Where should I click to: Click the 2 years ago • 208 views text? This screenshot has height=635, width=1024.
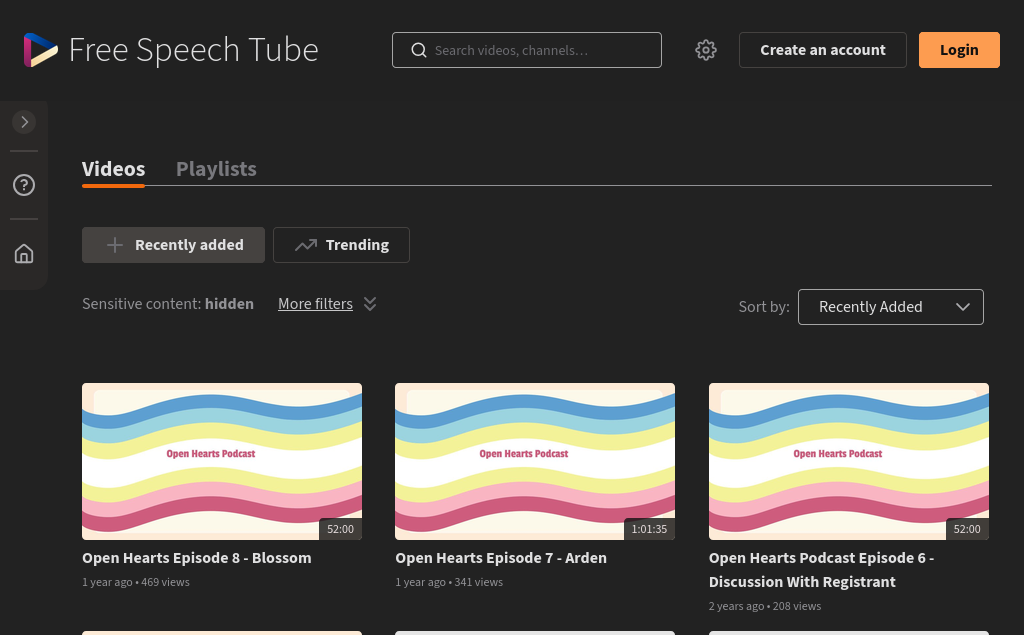point(765,606)
